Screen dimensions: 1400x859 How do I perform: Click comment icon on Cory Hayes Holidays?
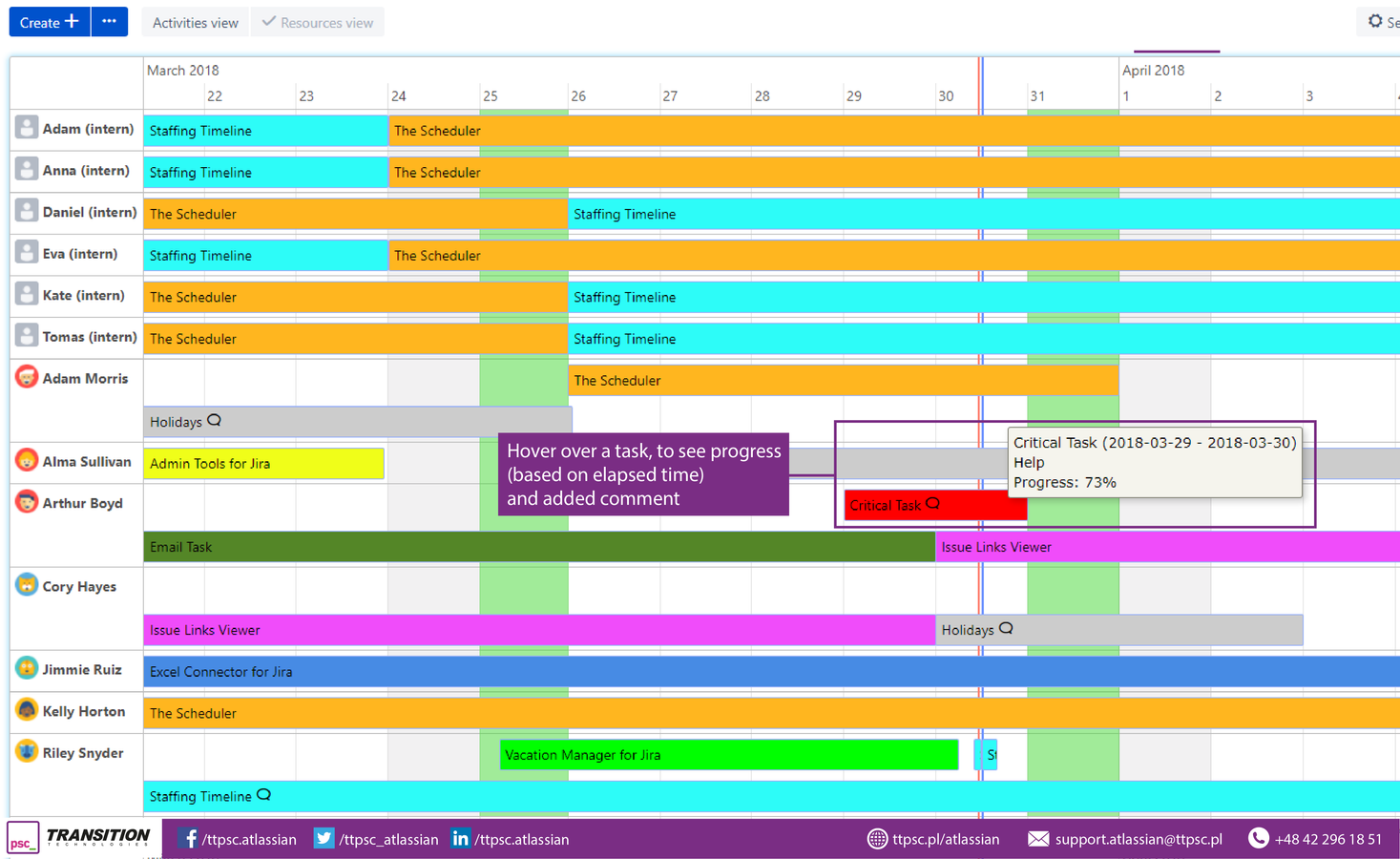1006,628
